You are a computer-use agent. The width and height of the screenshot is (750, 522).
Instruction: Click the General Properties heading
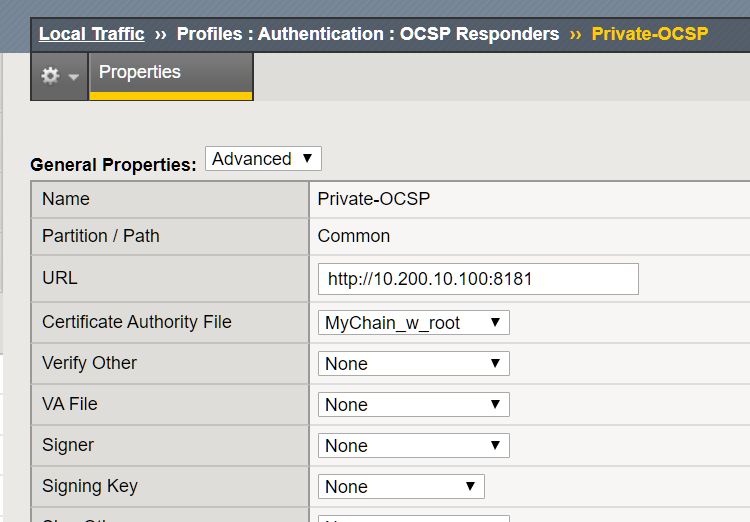coord(113,165)
